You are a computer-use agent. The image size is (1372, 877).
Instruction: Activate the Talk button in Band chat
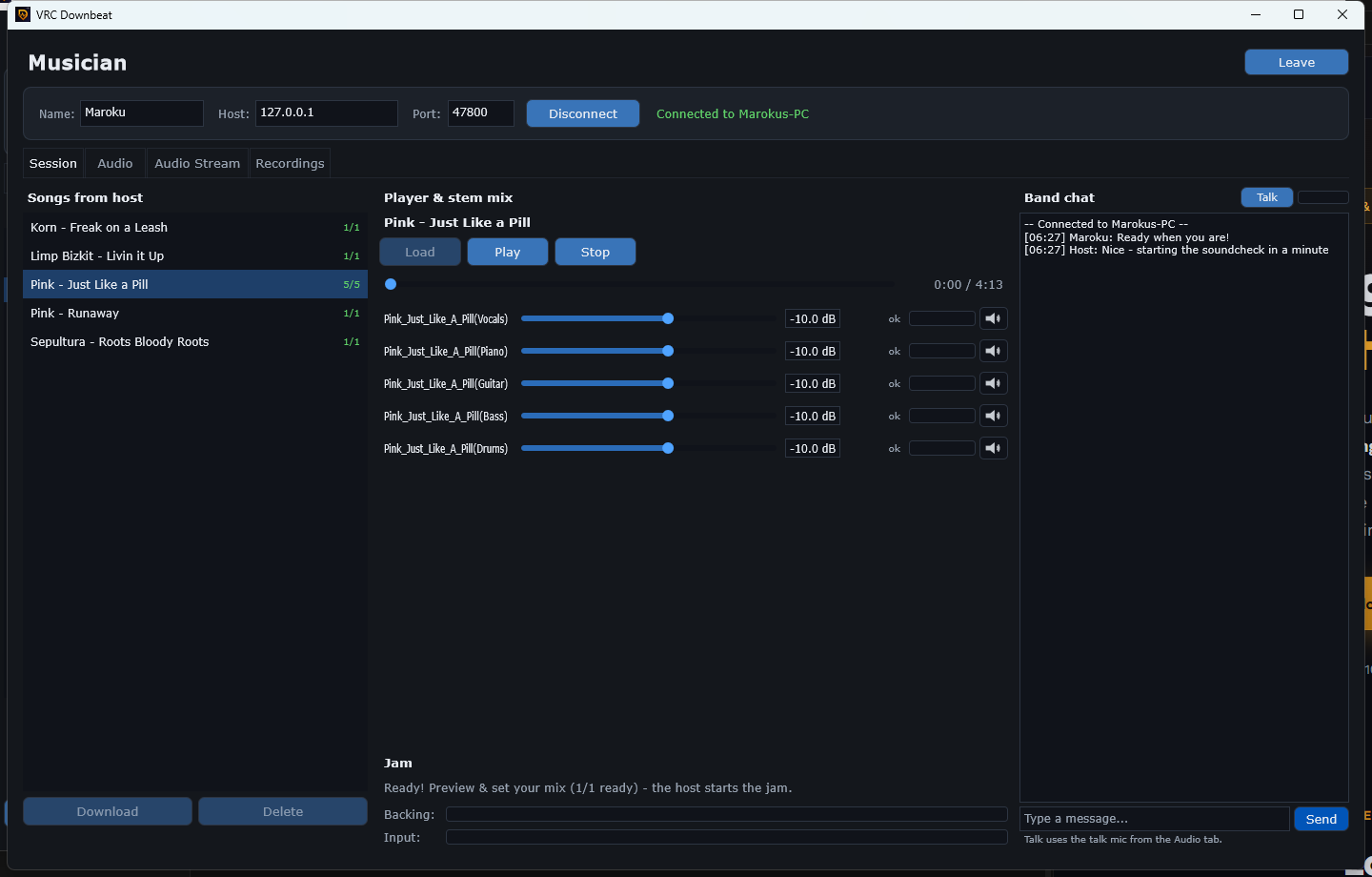tap(1267, 197)
